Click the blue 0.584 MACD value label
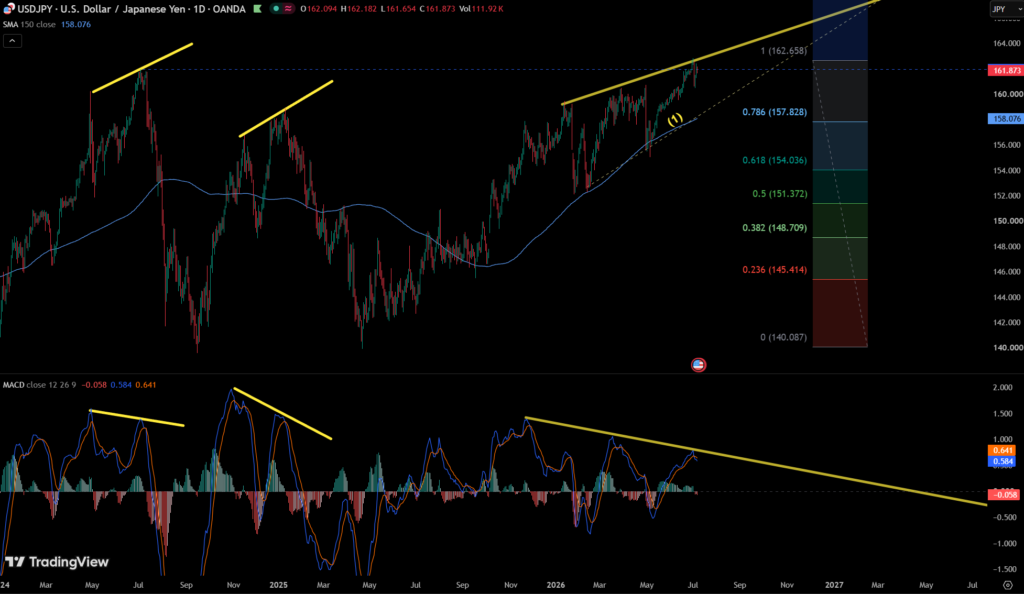This screenshot has height=594, width=1024. (1002, 461)
